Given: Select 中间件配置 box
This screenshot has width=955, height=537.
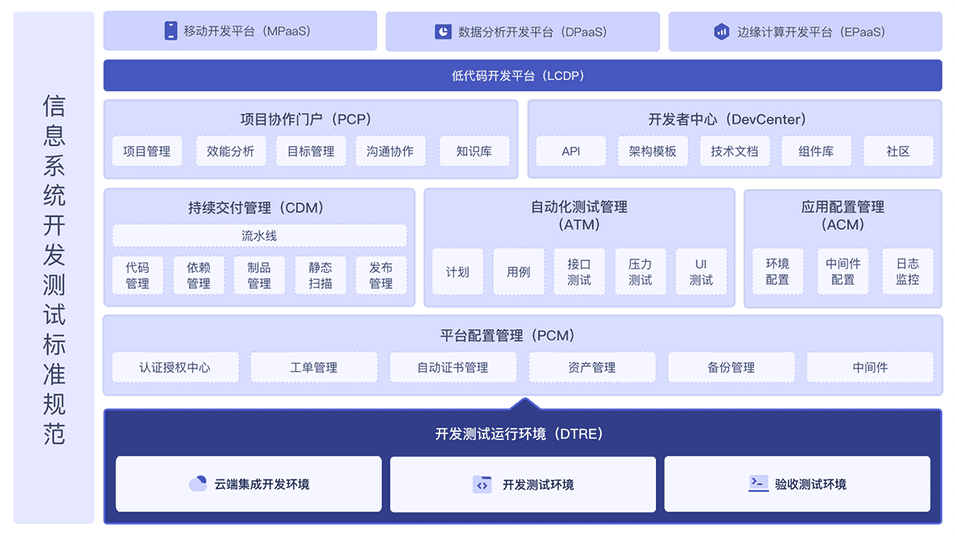Looking at the screenshot, I should tap(843, 272).
